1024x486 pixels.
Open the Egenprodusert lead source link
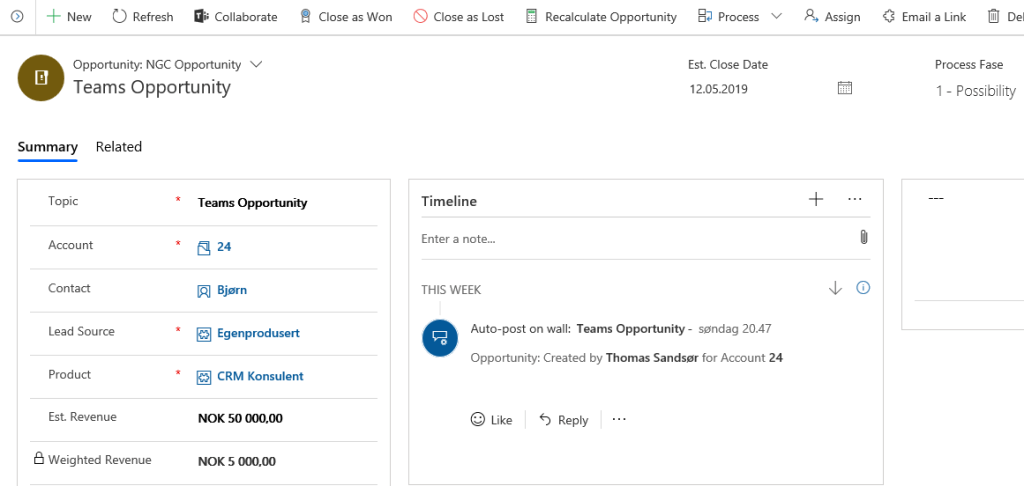pos(258,333)
